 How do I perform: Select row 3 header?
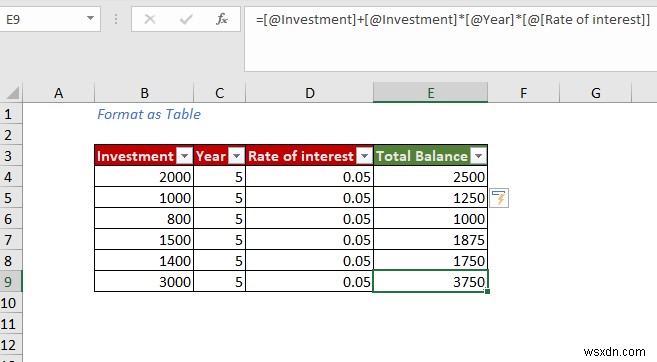[x=11, y=156]
